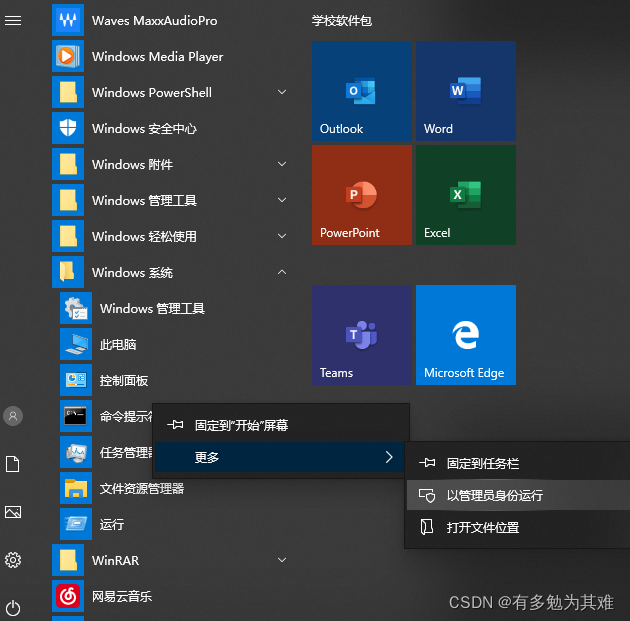This screenshot has width=630, height=621.
Task: Collapse Windows 系统 folder chevron
Action: click(x=282, y=272)
